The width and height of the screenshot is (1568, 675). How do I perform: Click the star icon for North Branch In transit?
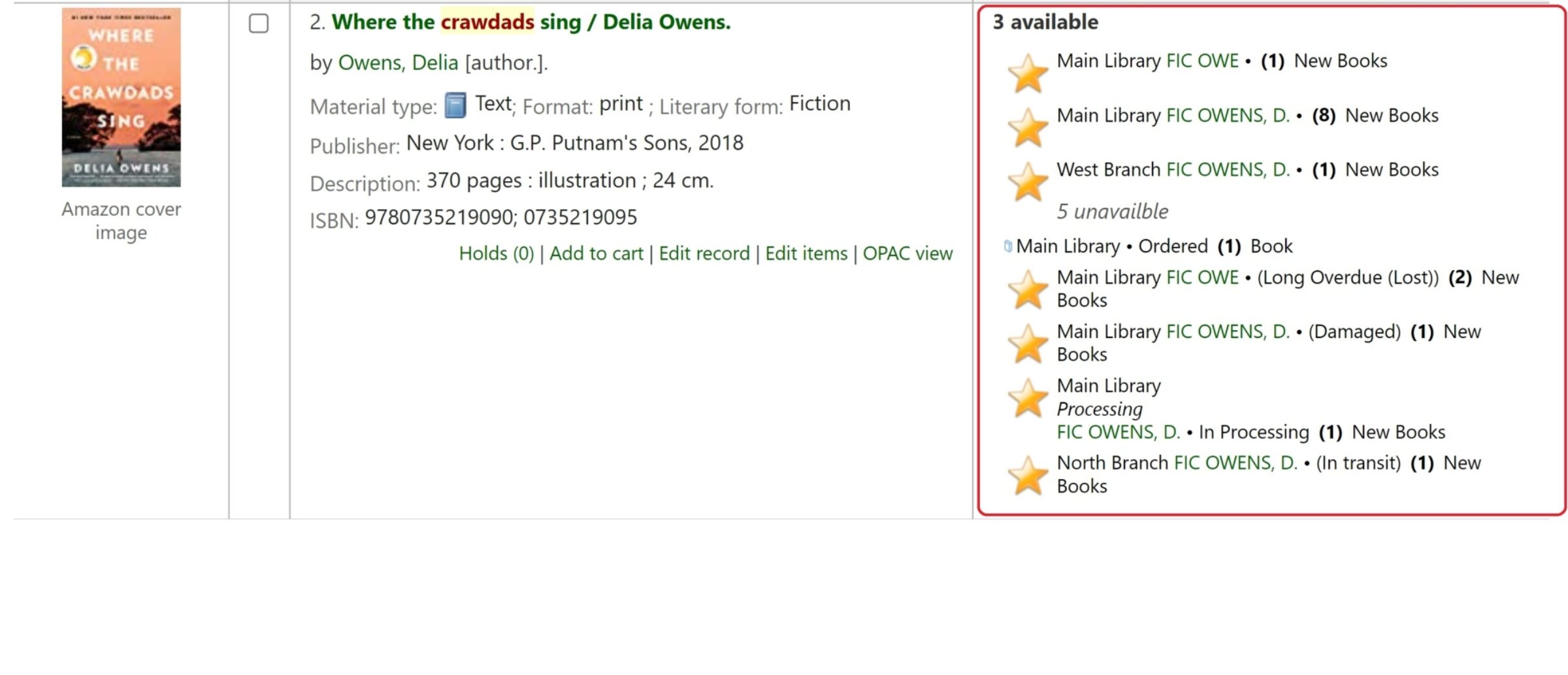coord(1028,475)
